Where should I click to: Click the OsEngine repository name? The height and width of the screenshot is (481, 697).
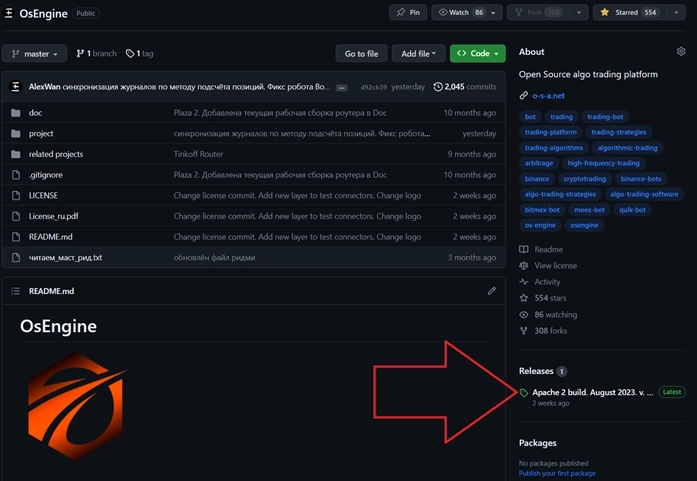pyautogui.click(x=44, y=13)
